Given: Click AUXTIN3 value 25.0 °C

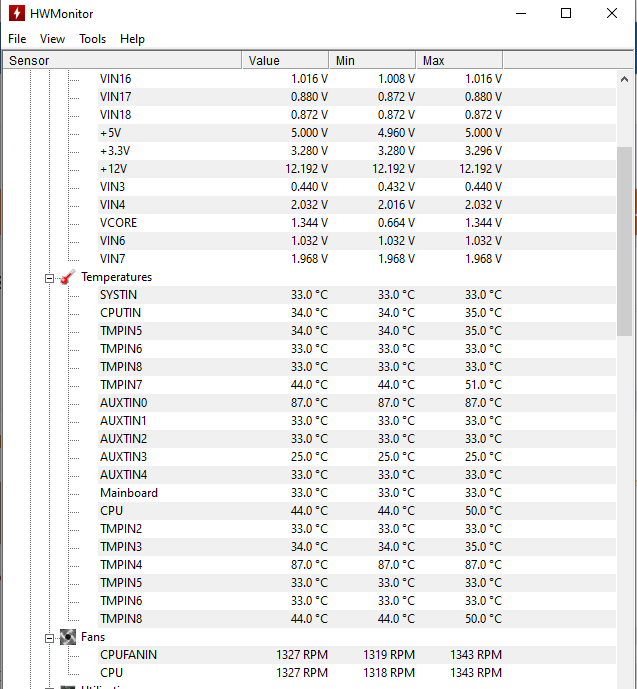Looking at the screenshot, I should coord(309,457).
